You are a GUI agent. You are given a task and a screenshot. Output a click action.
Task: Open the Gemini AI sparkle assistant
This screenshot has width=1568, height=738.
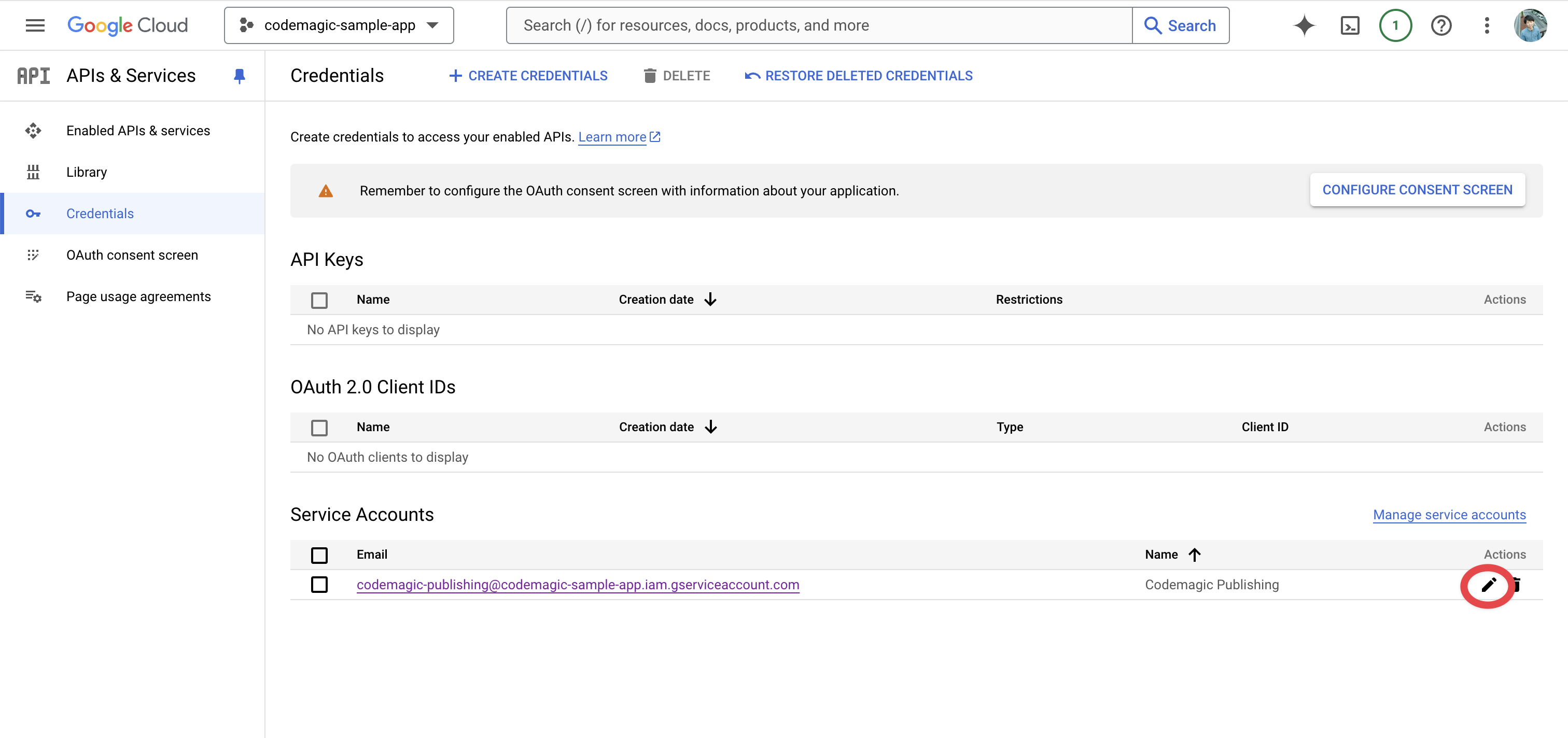[1304, 25]
